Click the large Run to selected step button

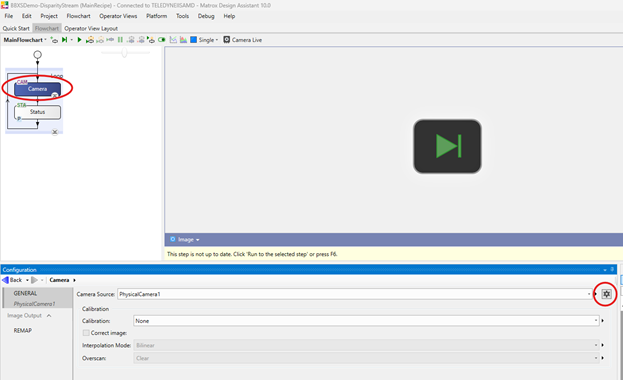point(447,146)
